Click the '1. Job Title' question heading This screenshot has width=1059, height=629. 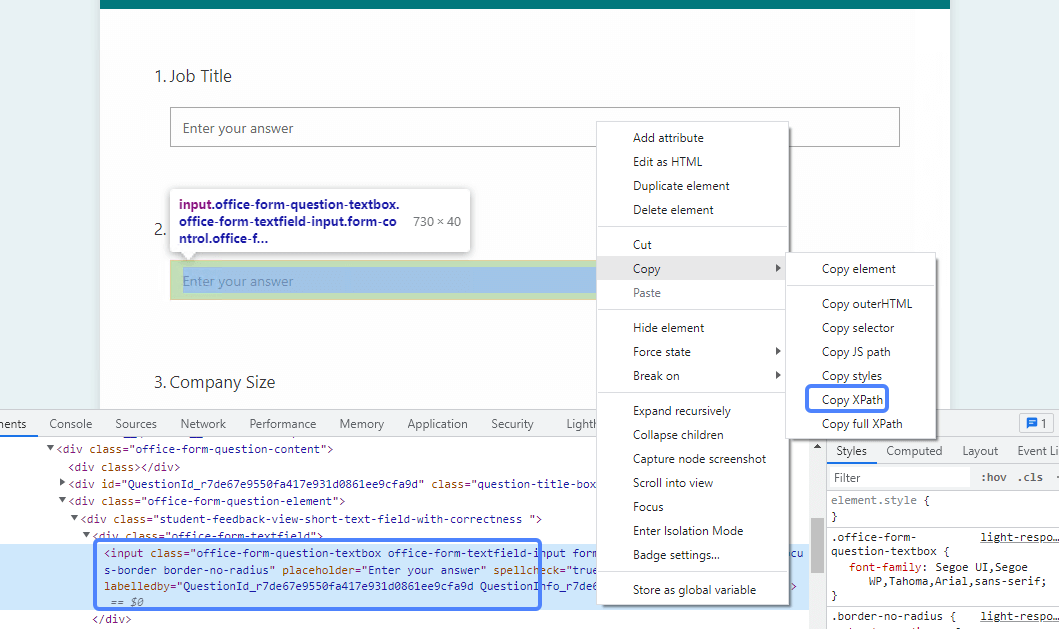[x=193, y=76]
